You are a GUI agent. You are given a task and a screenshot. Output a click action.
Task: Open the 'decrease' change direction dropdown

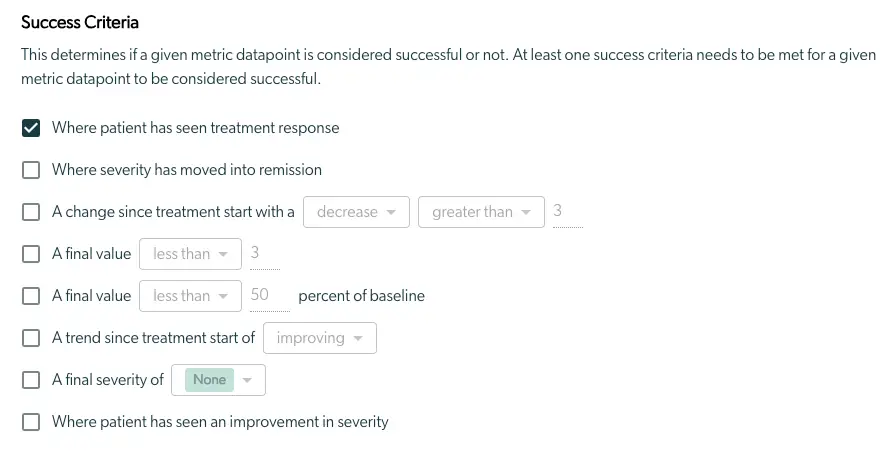356,212
